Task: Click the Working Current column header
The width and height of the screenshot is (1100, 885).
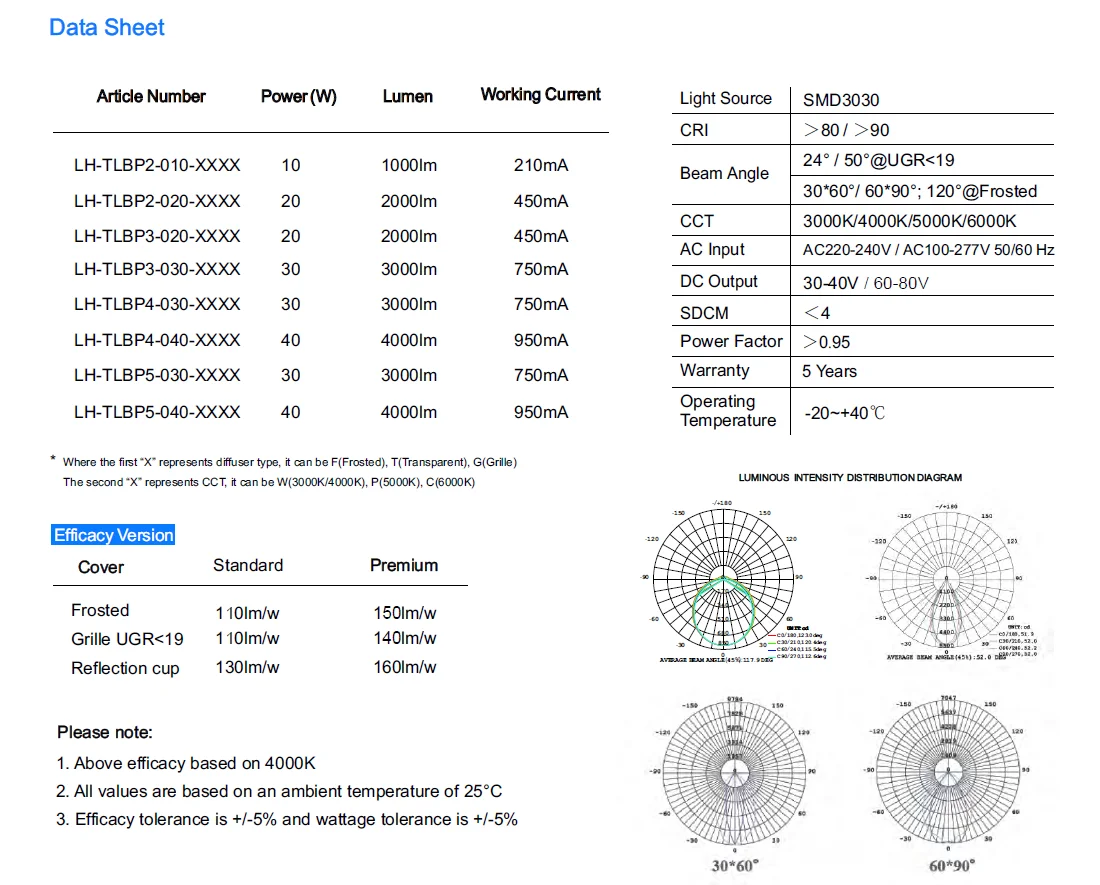Action: [540, 94]
